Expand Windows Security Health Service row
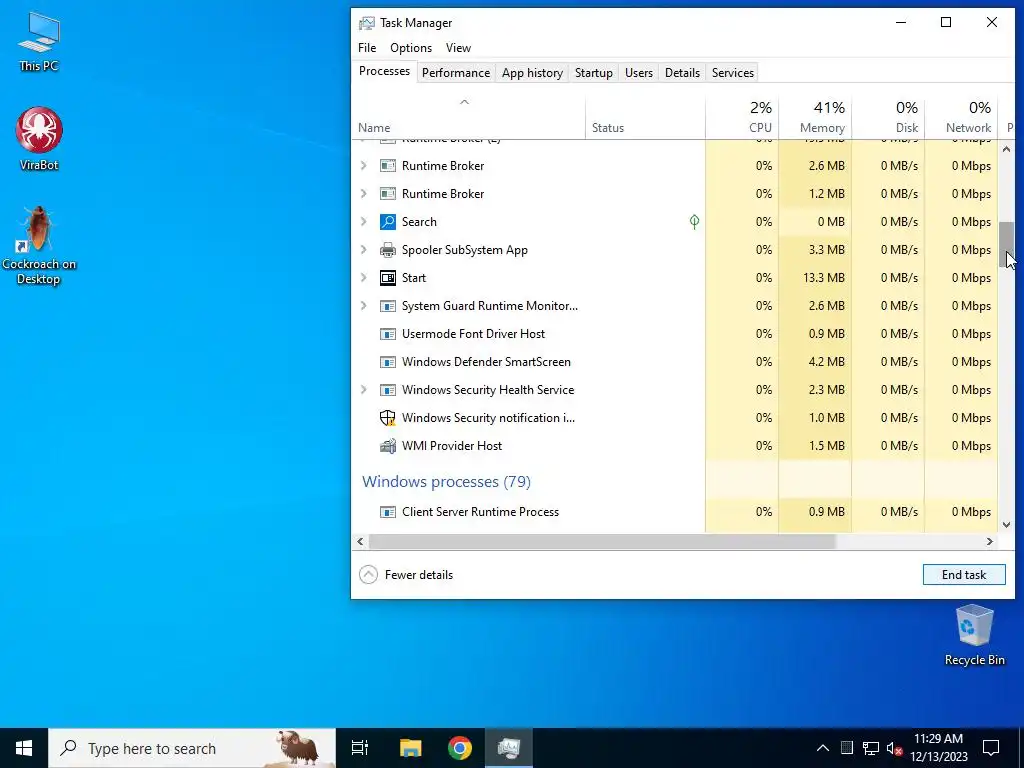The width and height of the screenshot is (1024, 768). (364, 390)
